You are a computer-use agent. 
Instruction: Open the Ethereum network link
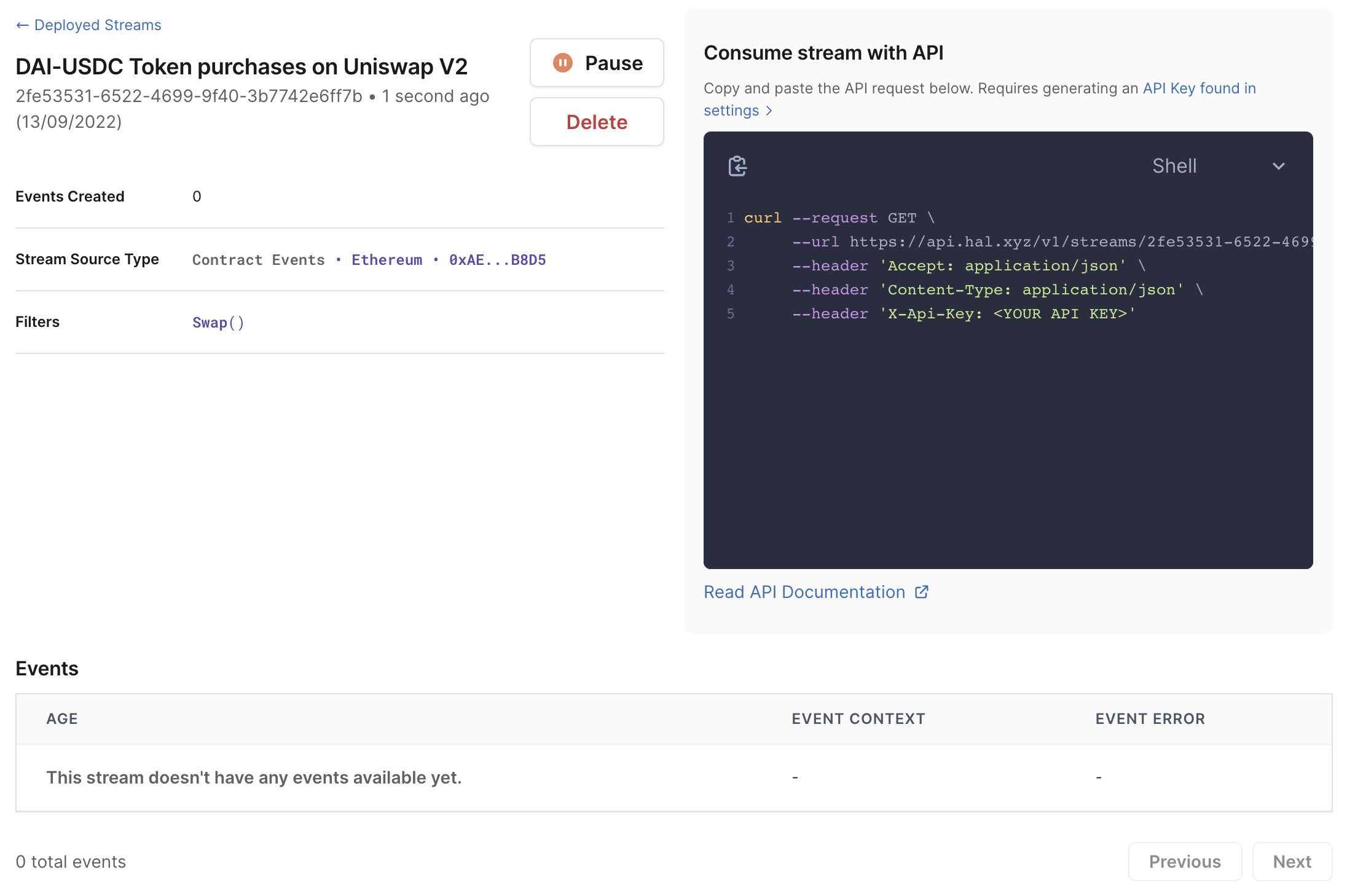pos(387,260)
